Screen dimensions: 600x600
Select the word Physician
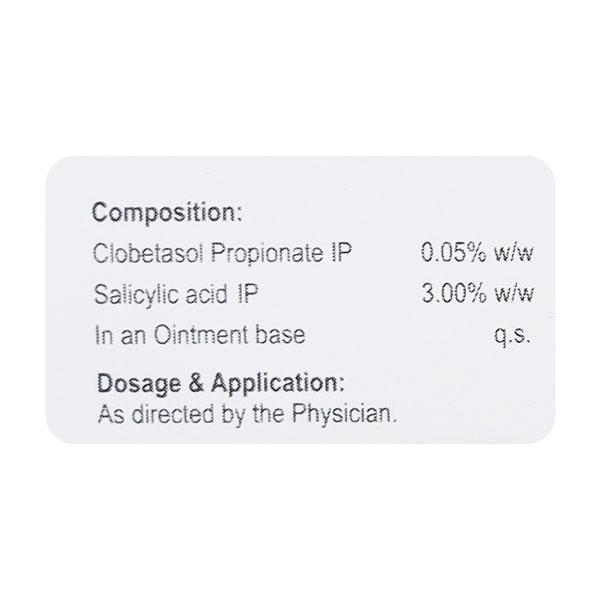pyautogui.click(x=346, y=411)
